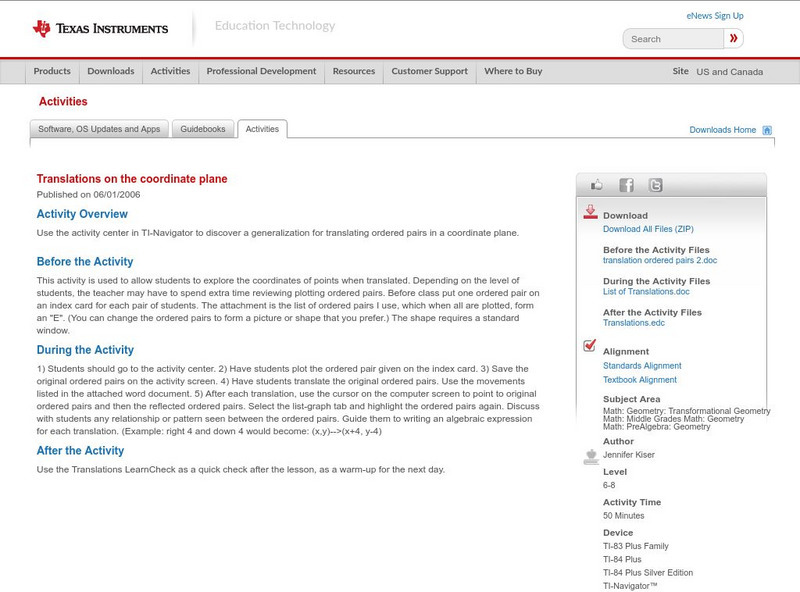800x592 pixels.
Task: Click the 50 Minutes activity time
Action: 623,516
